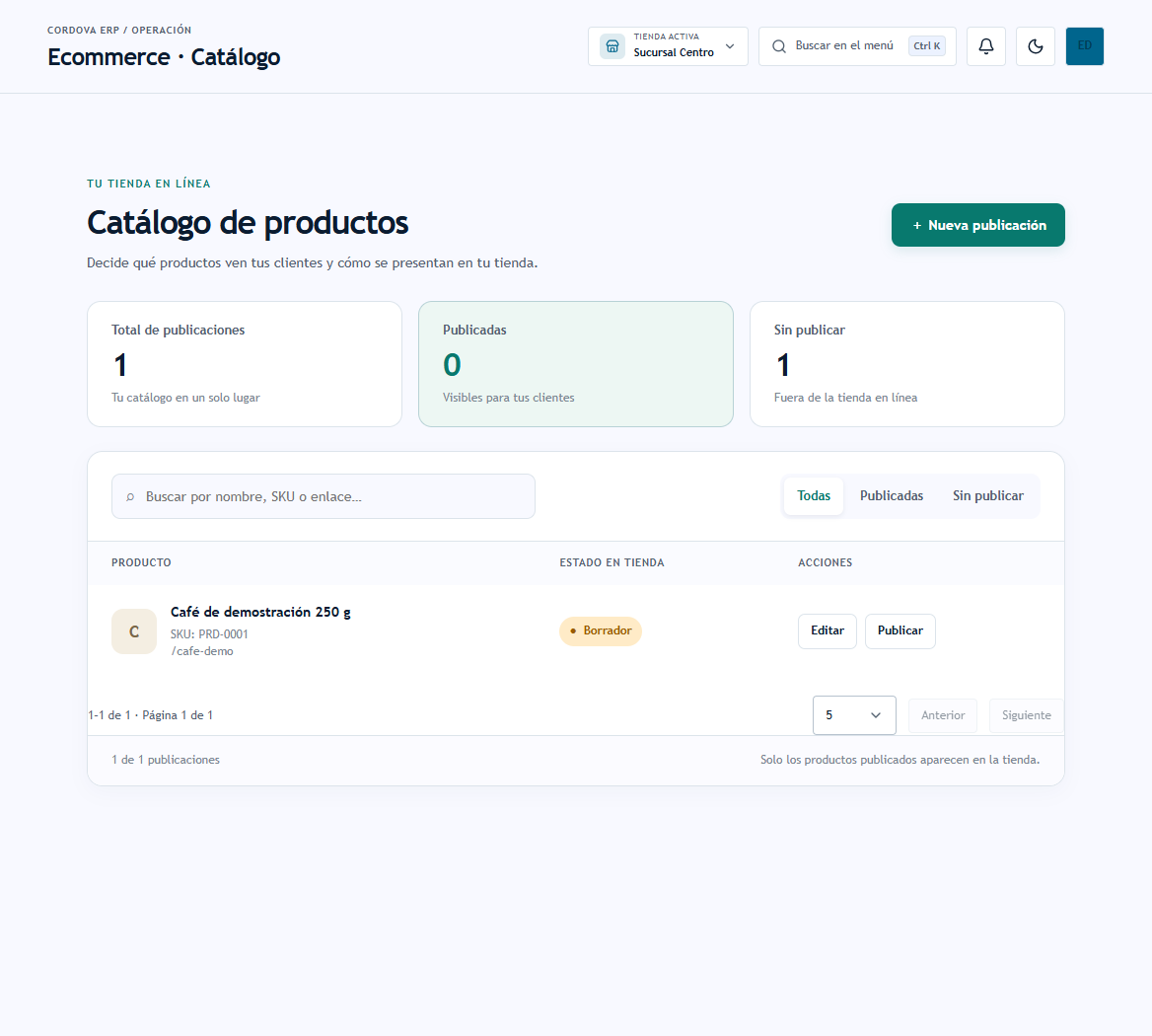Click the store icon in Tienda activa
The image size is (1152, 1036).
point(612,46)
